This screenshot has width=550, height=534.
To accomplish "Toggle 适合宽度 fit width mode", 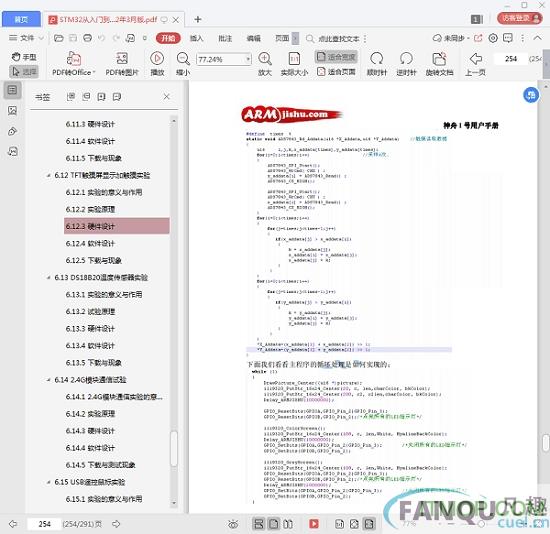I will [x=336, y=56].
